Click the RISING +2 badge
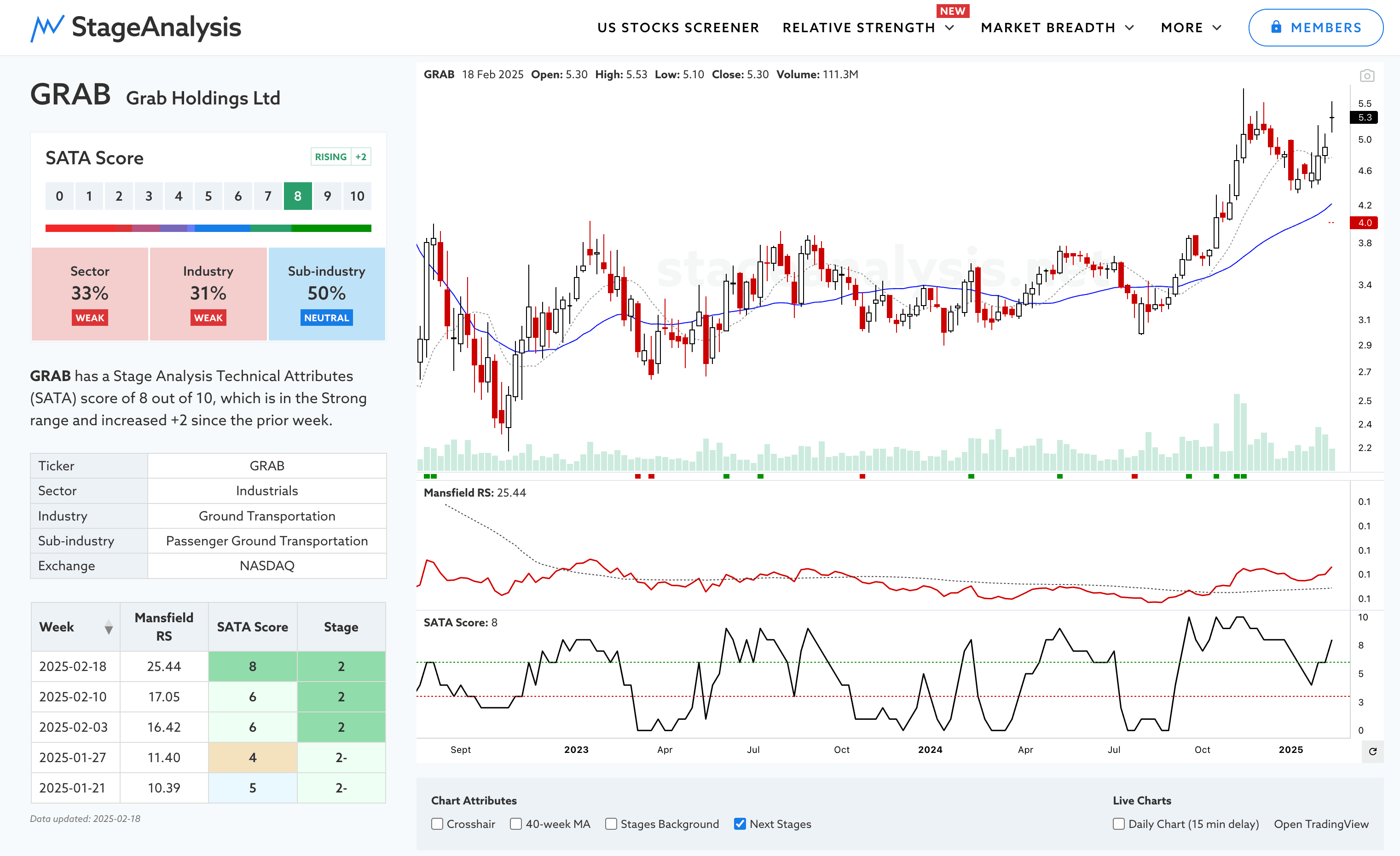Image resolution: width=1400 pixels, height=856 pixels. pos(341,157)
